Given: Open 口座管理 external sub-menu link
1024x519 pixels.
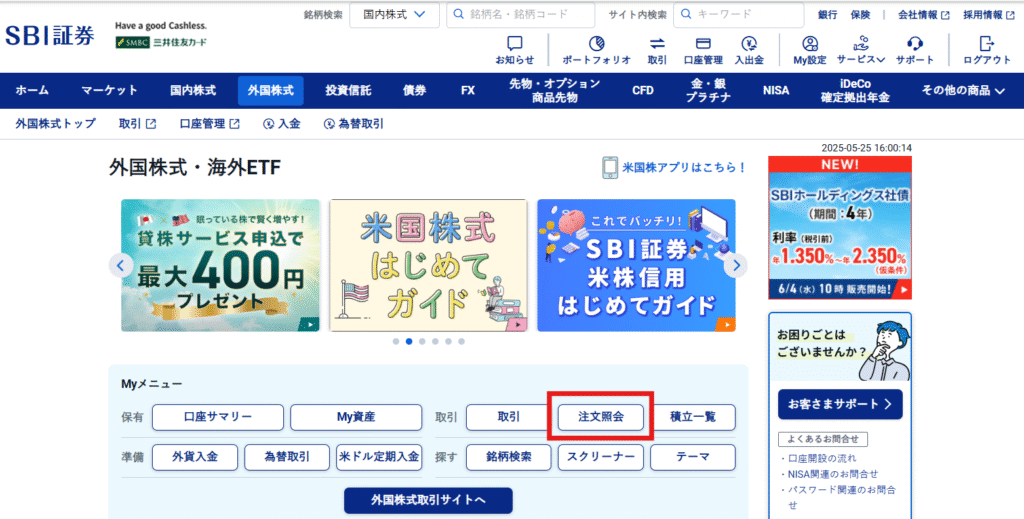Looking at the screenshot, I should coord(209,123).
